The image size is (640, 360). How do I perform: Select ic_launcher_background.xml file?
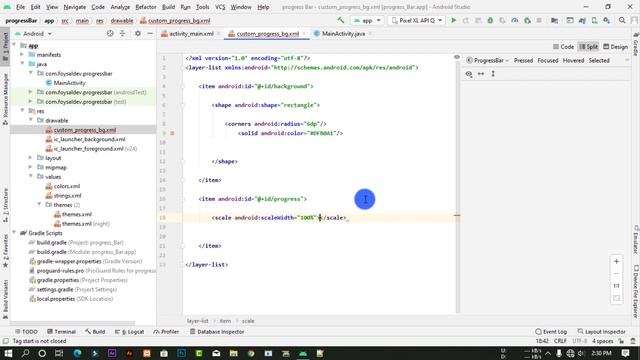(89, 139)
